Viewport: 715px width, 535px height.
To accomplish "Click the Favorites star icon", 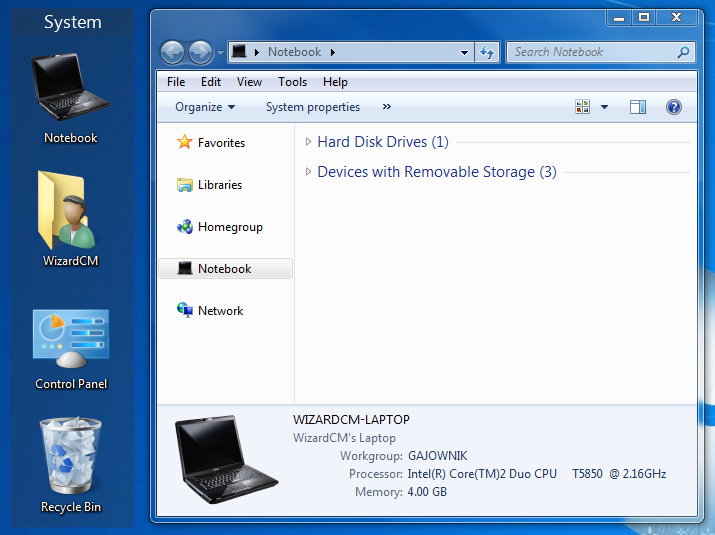I will pos(185,142).
